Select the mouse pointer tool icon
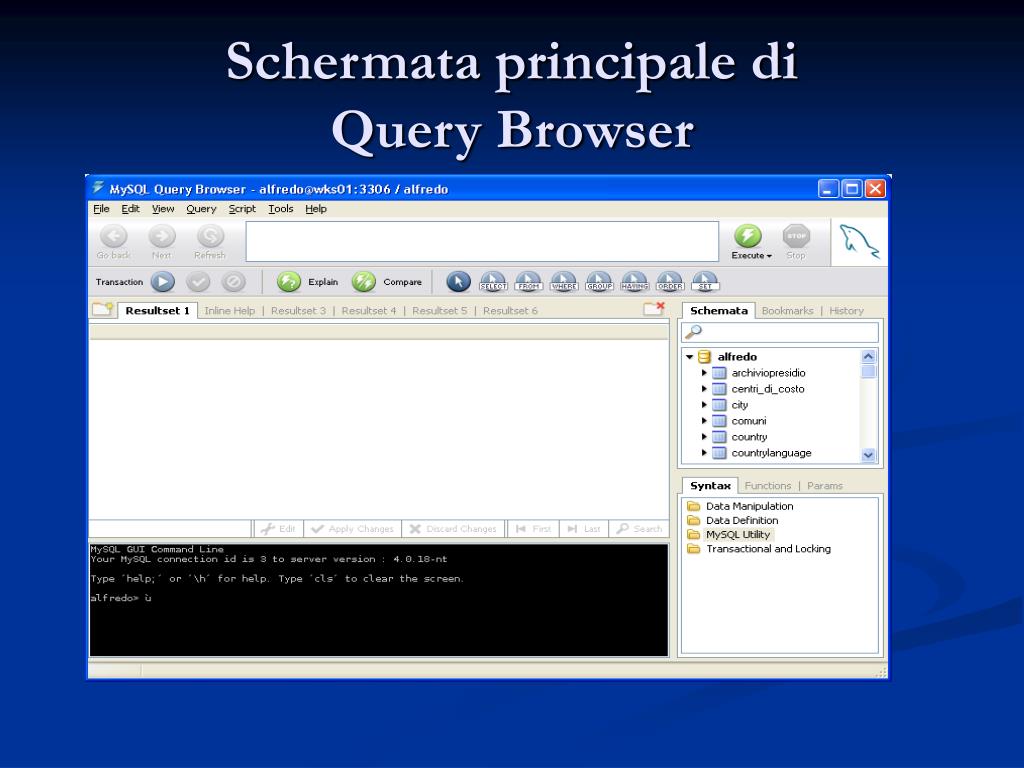This screenshot has width=1024, height=768. 458,282
